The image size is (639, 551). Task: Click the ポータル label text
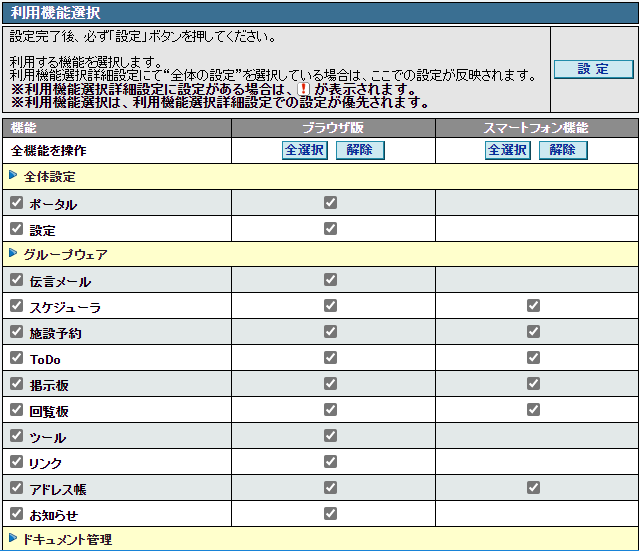53,205
